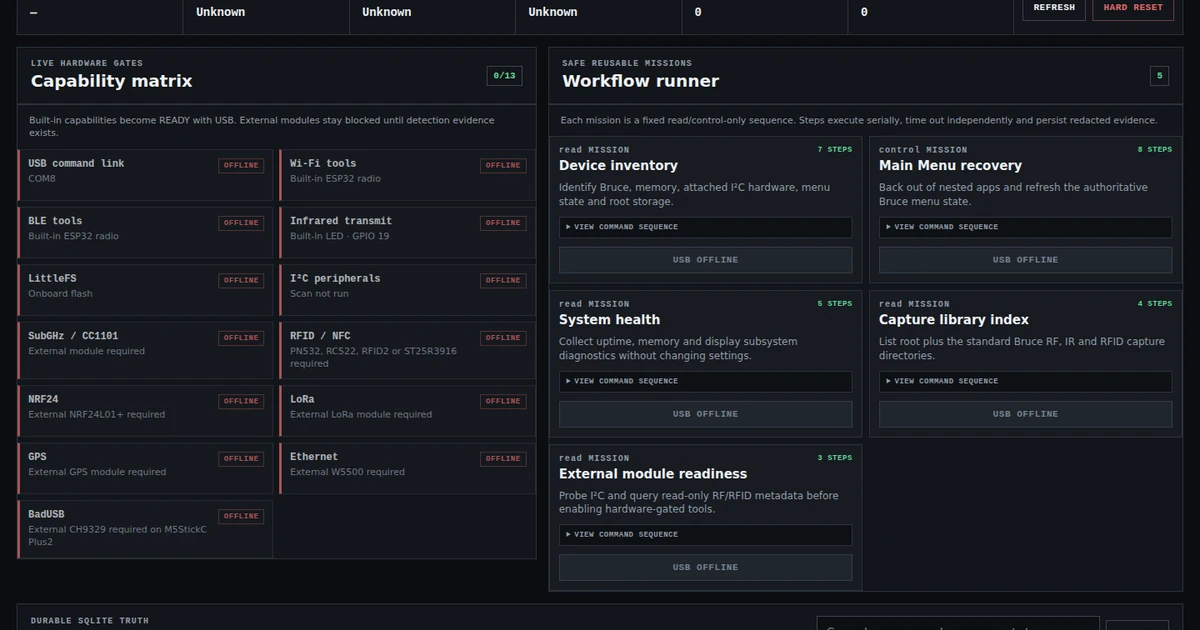Click OFFLINE badge on Ethernet
This screenshot has height=630, width=1200.
point(503,459)
